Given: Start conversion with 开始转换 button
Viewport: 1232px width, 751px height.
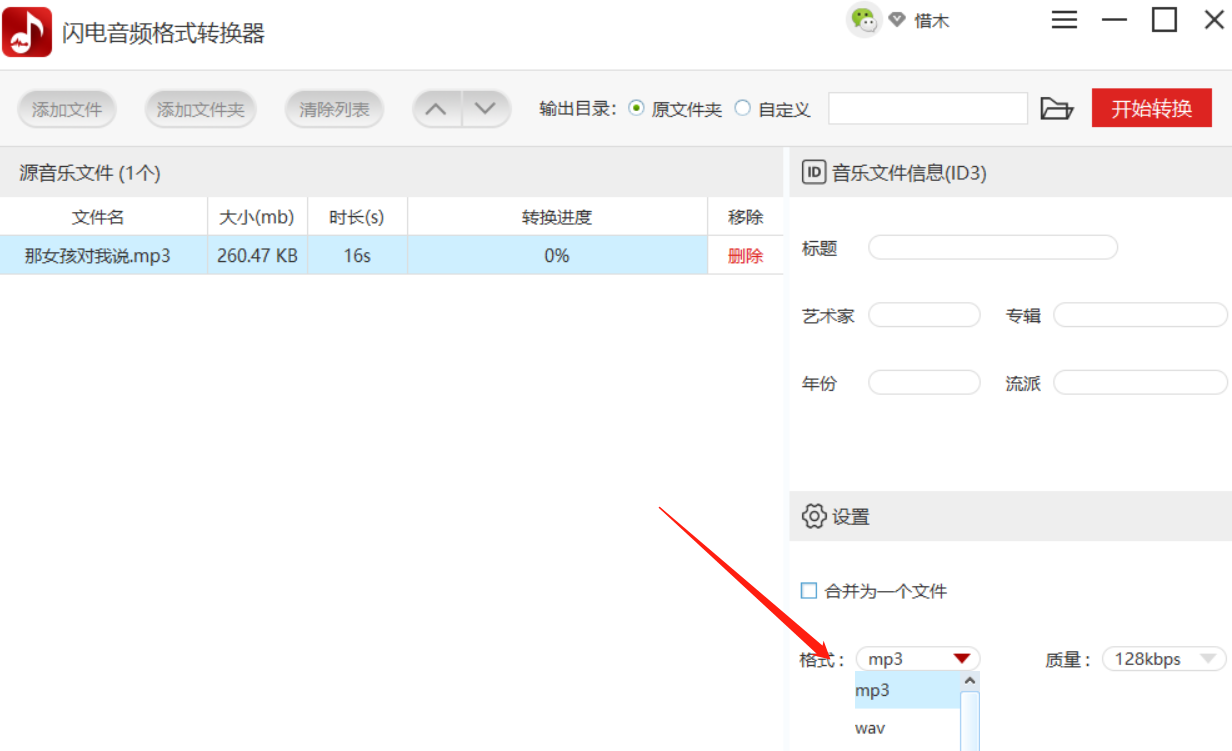Looking at the screenshot, I should (x=1152, y=108).
